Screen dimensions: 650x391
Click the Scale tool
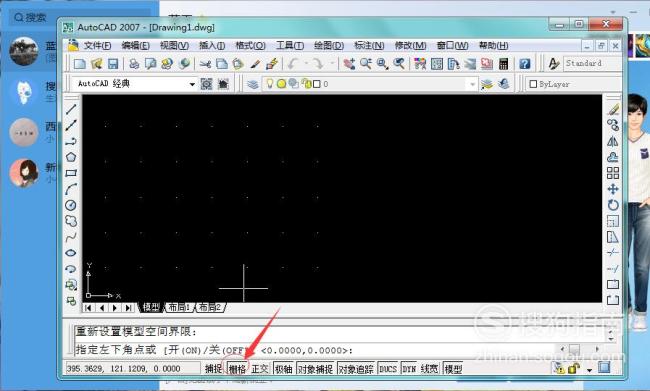(613, 221)
